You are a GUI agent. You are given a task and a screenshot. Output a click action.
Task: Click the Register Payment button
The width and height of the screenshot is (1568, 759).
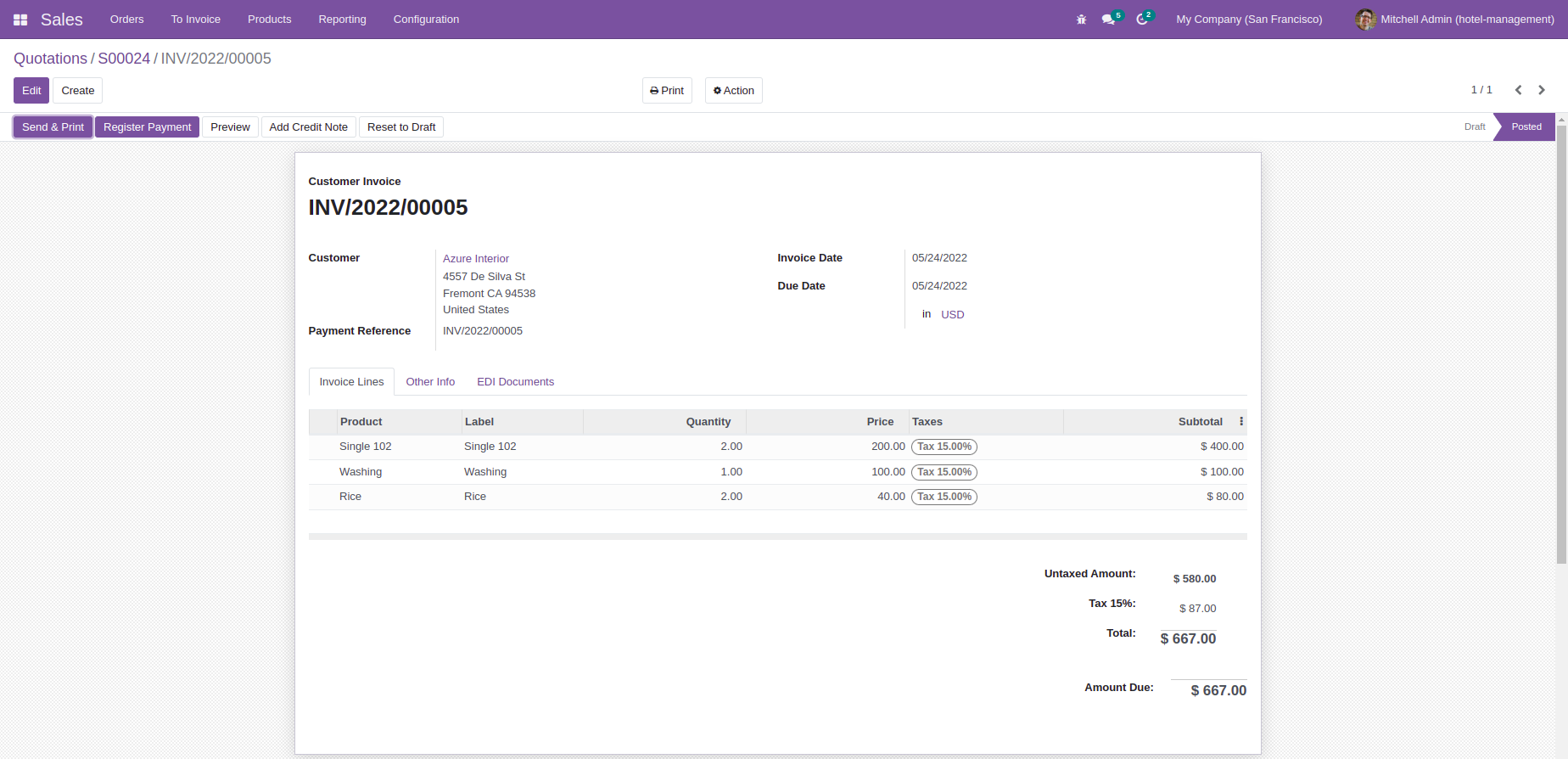point(147,127)
